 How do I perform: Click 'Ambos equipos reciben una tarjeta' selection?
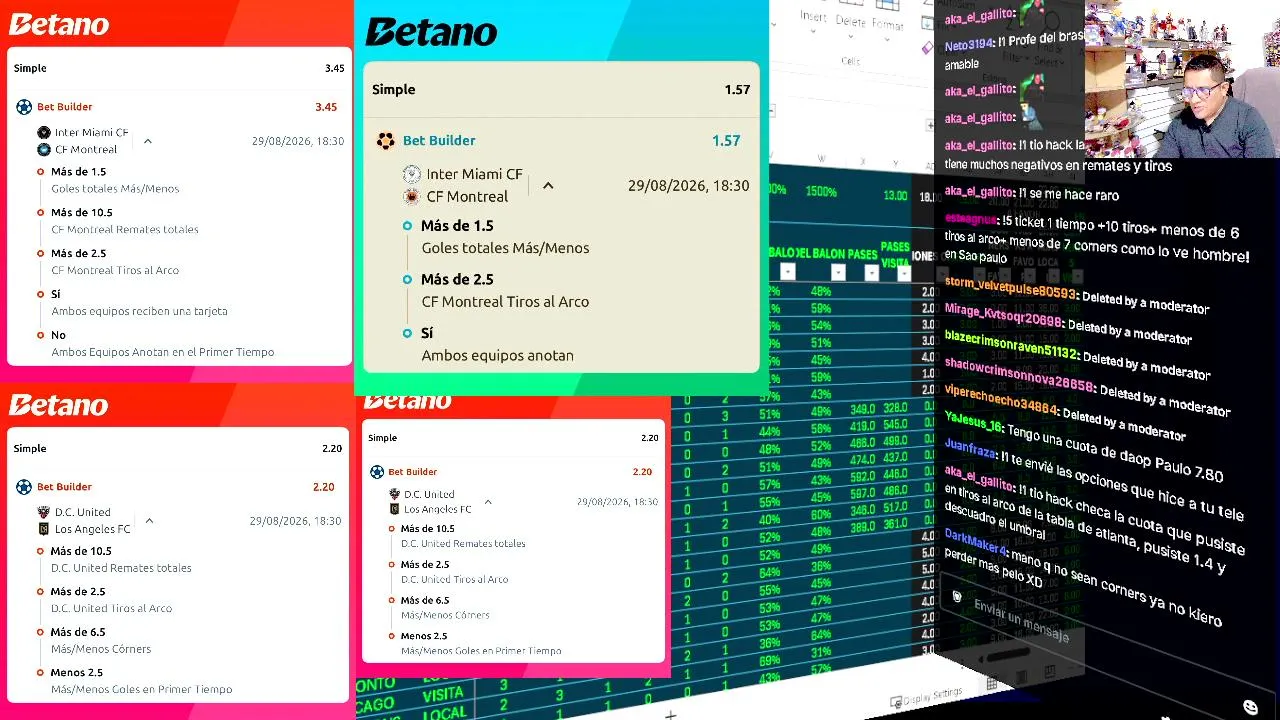click(x=139, y=311)
